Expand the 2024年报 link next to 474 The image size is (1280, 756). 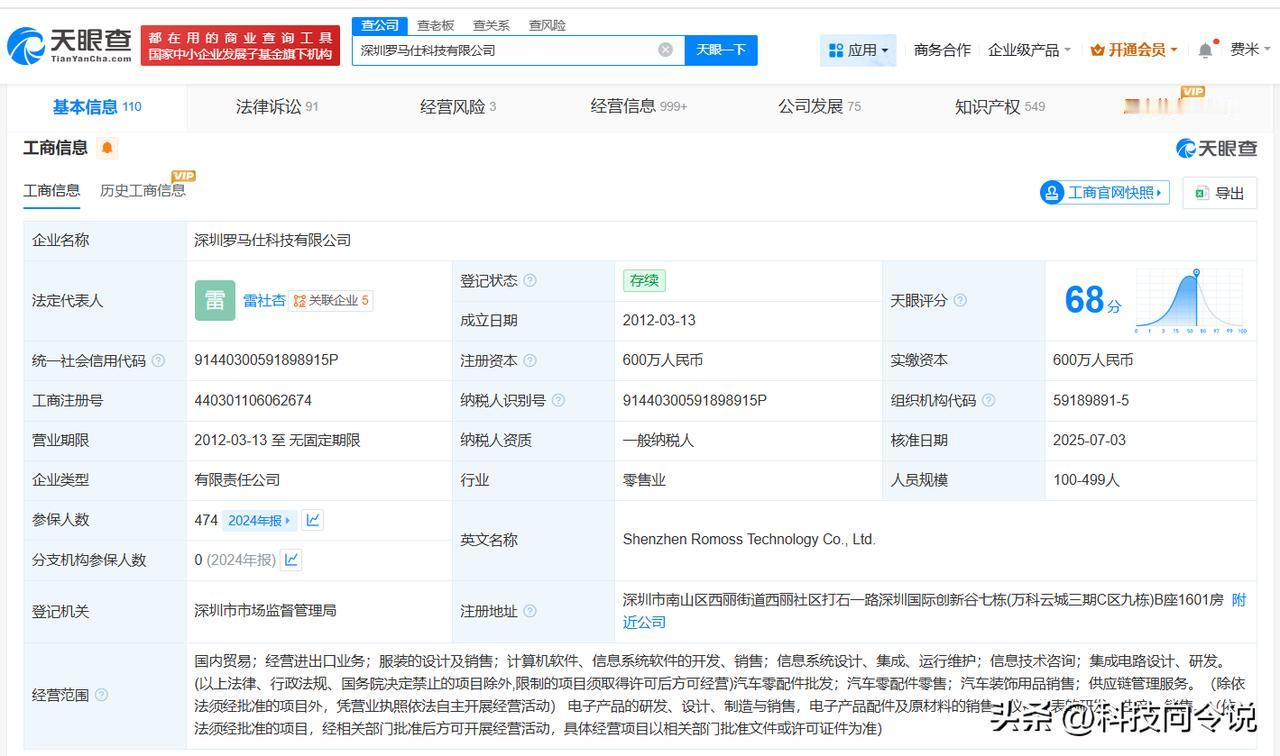259,520
